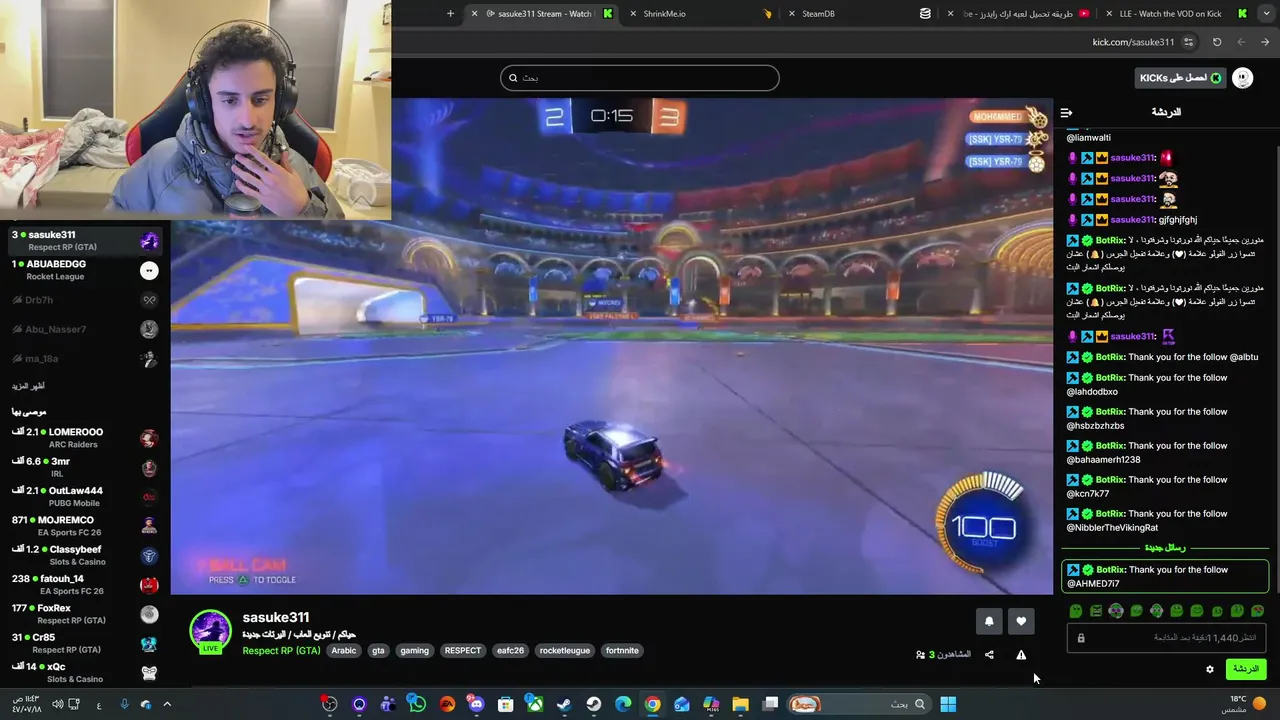Screen dimensions: 1280x720
Task: Close the ShrinkMe.io tab
Action: point(633,14)
